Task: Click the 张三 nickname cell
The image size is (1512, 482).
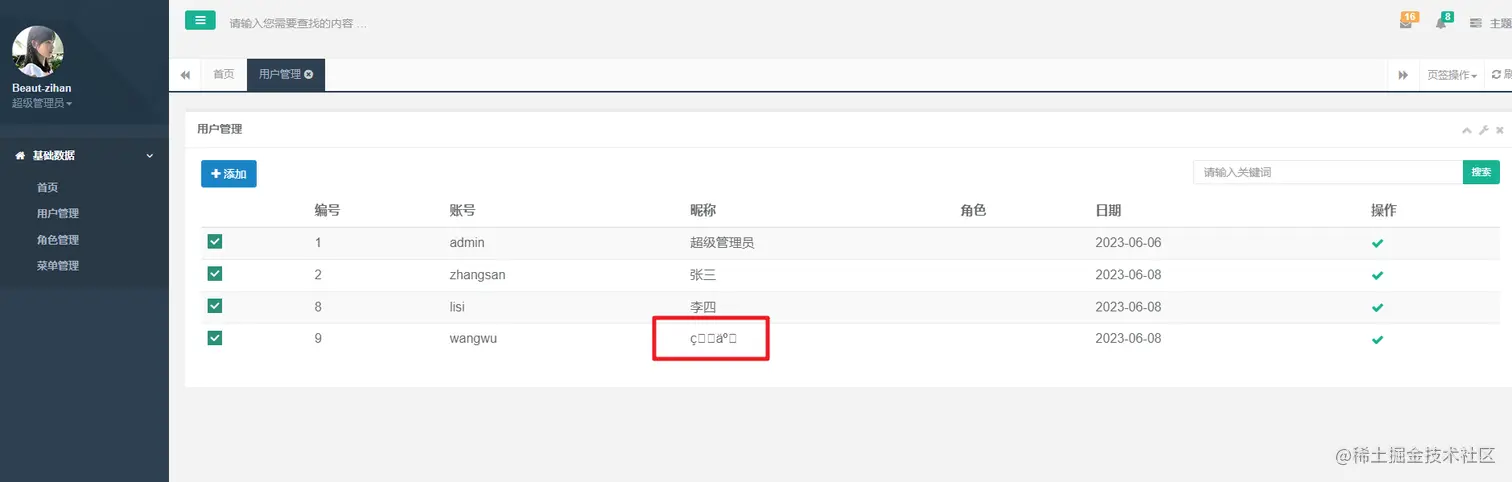Action: click(703, 275)
